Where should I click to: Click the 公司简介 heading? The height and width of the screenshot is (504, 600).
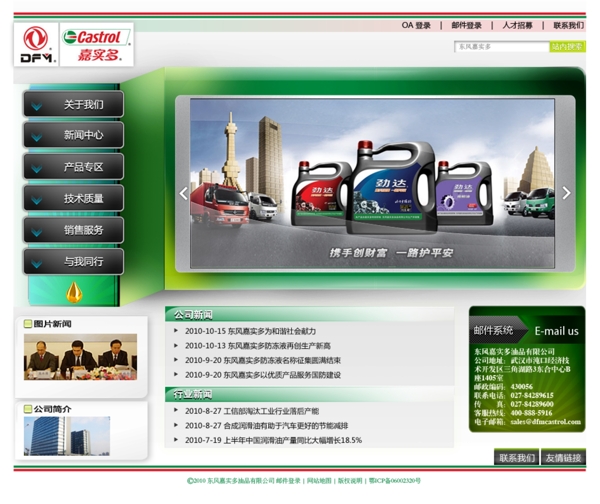click(x=52, y=409)
